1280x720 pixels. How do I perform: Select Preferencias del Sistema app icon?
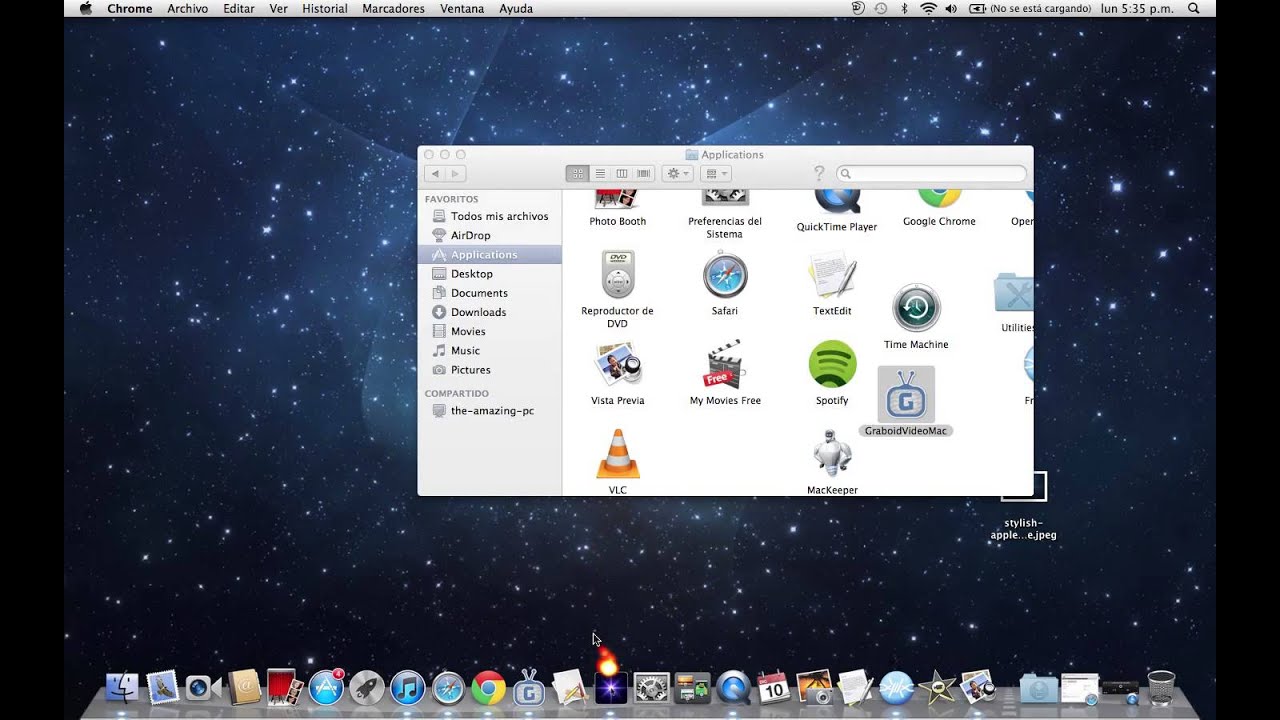coord(725,199)
